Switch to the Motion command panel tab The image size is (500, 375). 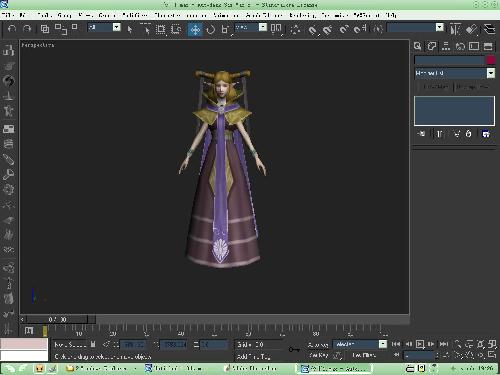(460, 46)
